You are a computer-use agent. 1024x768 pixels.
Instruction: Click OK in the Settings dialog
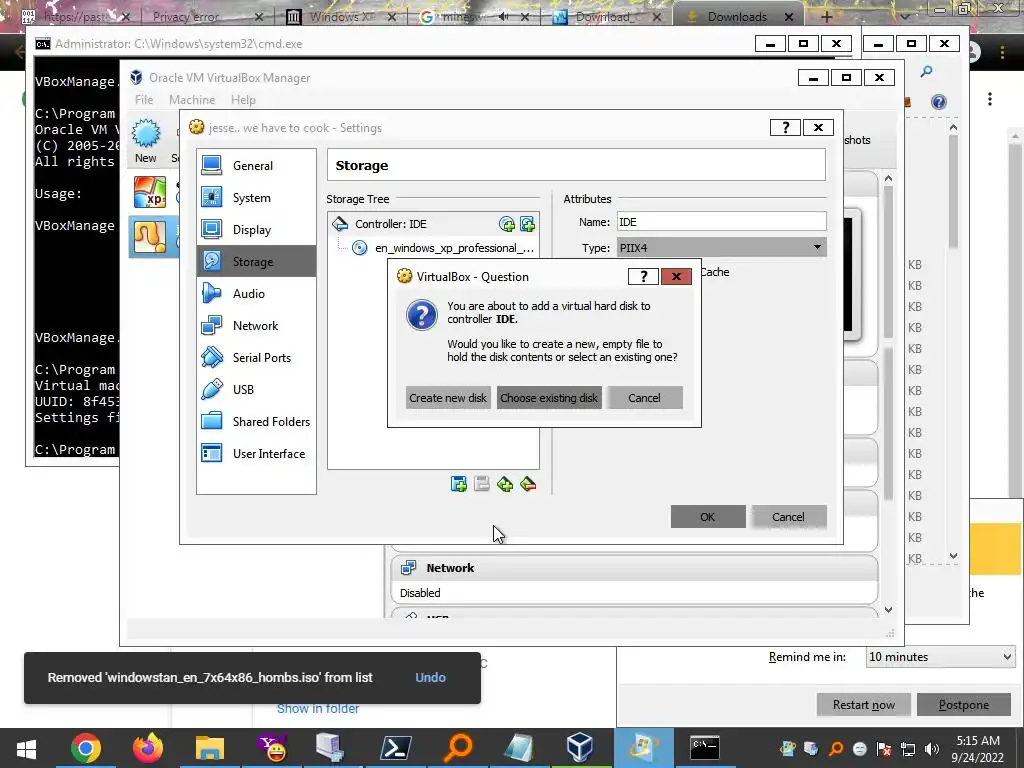pyautogui.click(x=708, y=517)
